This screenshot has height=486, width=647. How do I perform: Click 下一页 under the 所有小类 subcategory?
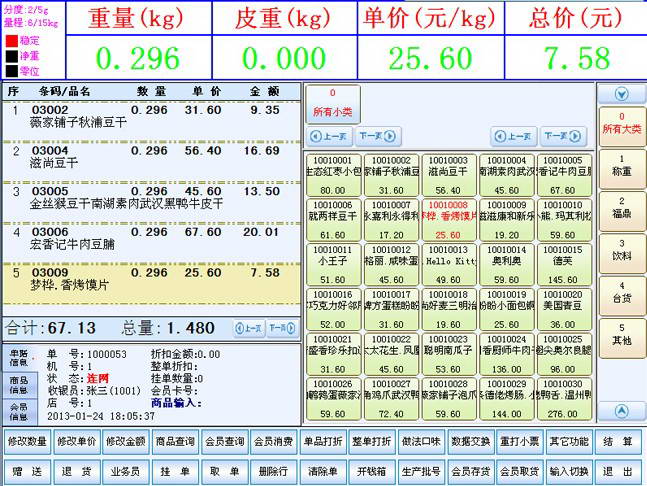point(371,136)
